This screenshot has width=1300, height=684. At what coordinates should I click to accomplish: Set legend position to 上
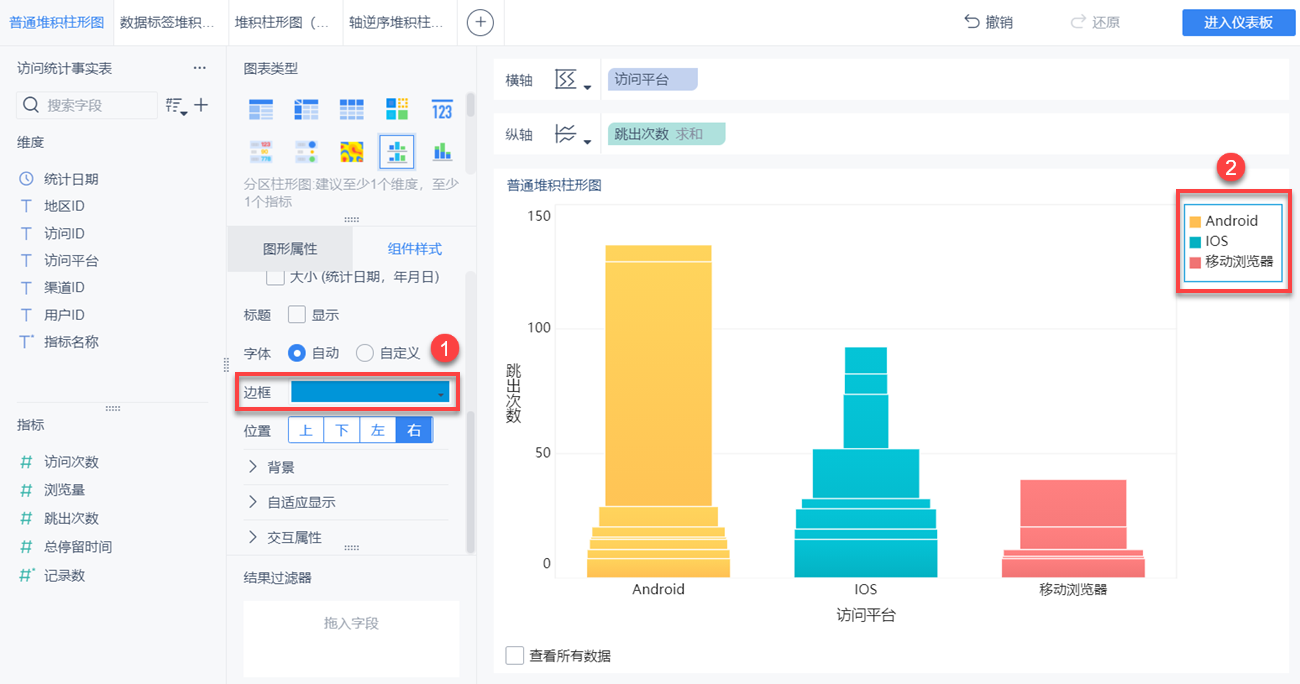[306, 430]
